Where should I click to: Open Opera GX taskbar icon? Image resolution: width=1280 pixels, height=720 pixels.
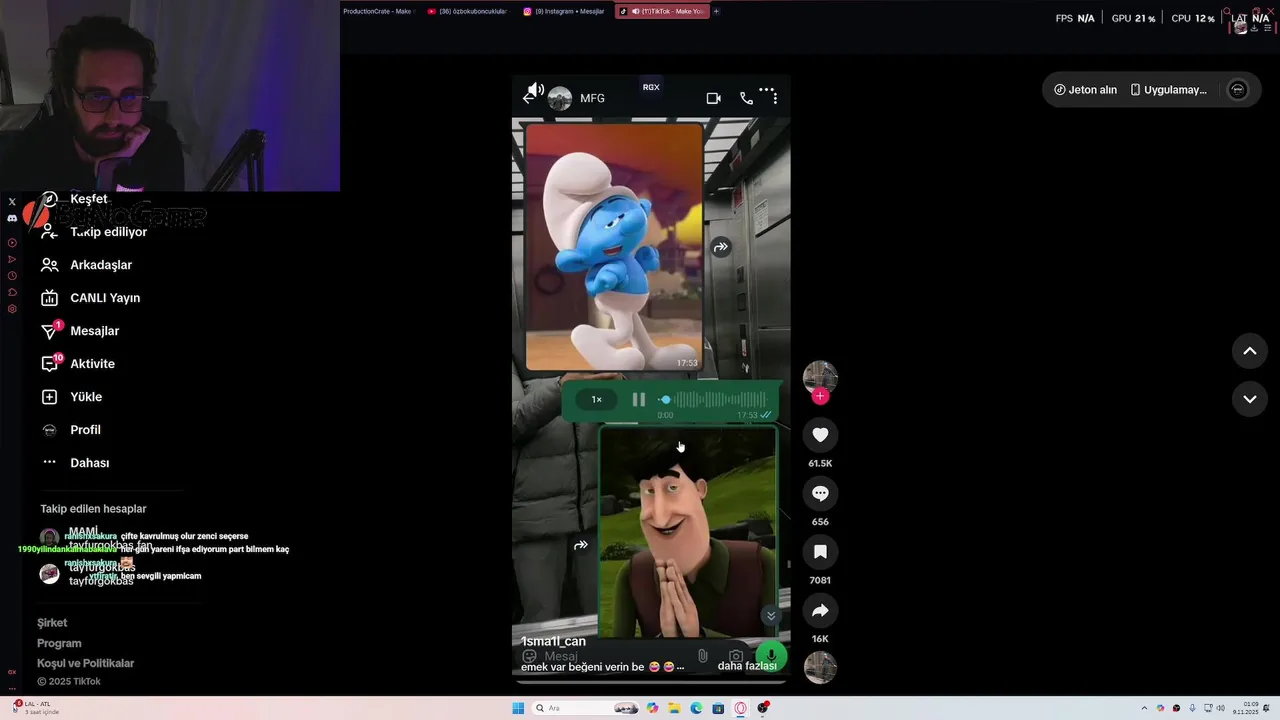[741, 708]
